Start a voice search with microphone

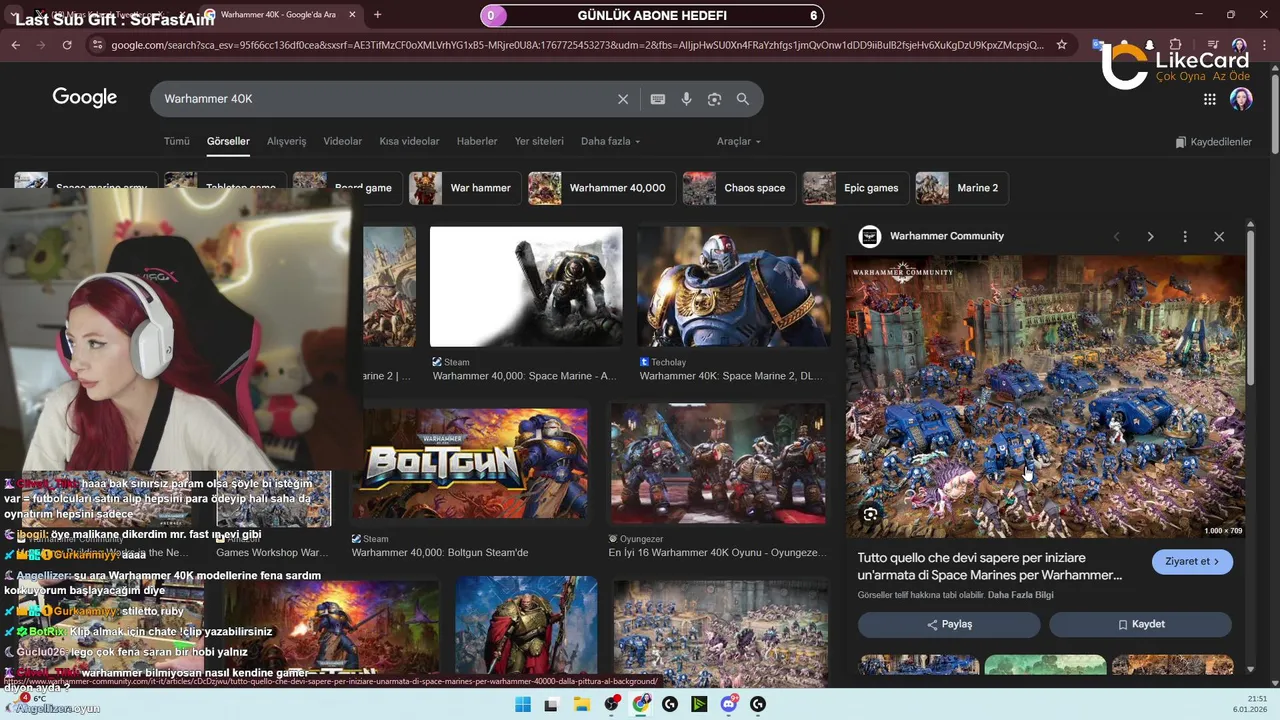coord(686,99)
